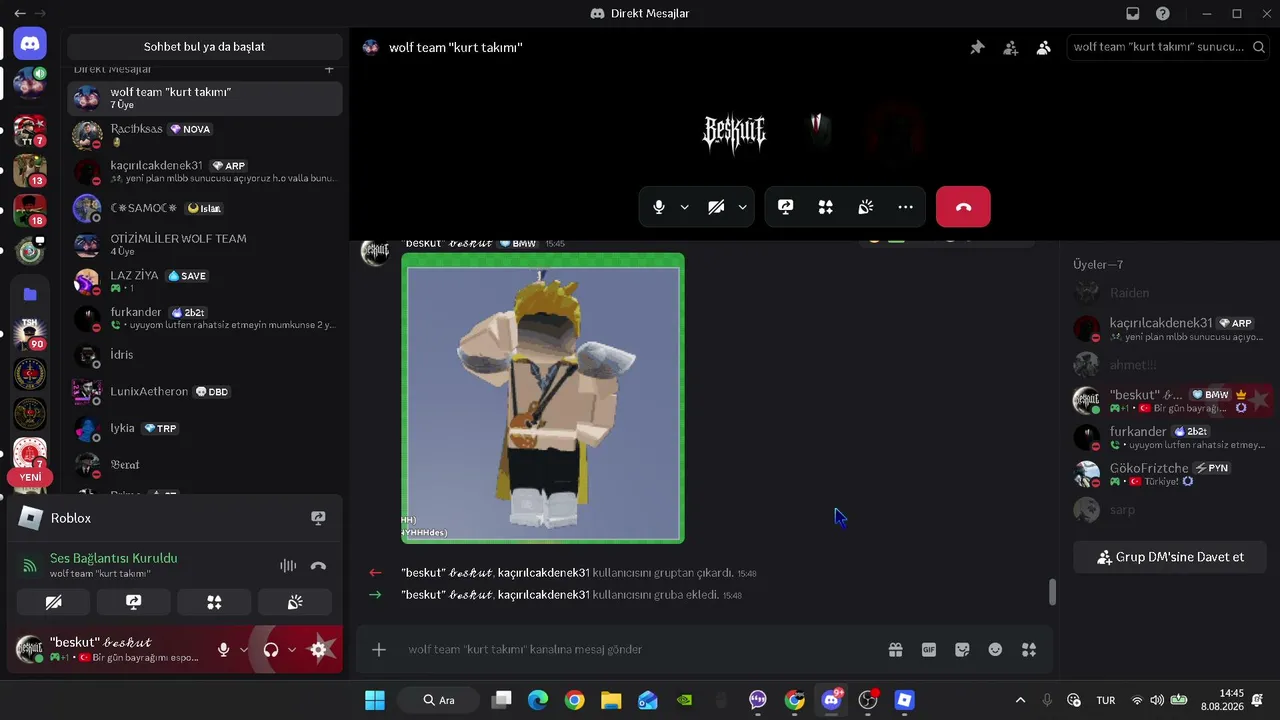
Task: Open more options in call controls
Action: 906,207
